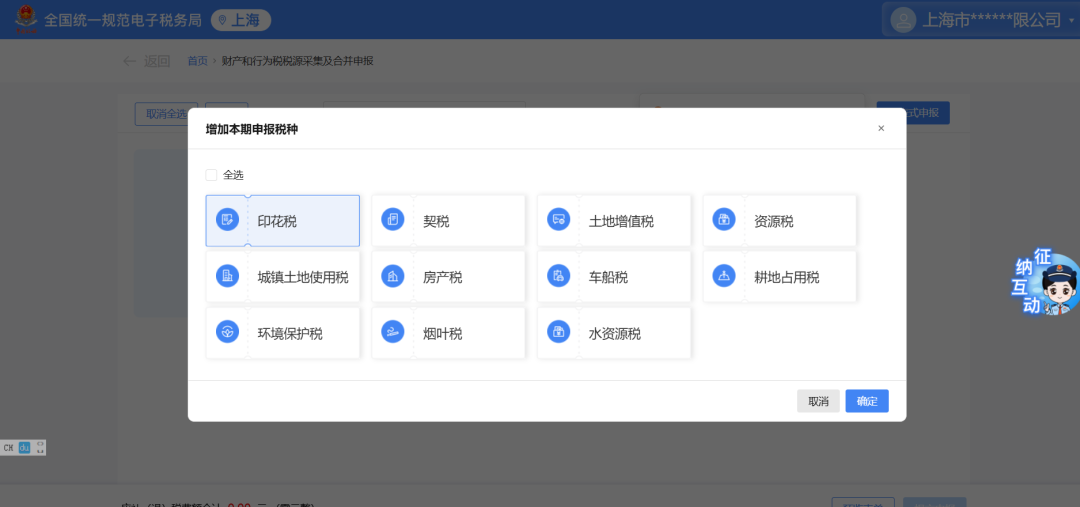Pick the 城镇土地使用税 icon
The image size is (1080, 507).
pos(228,277)
